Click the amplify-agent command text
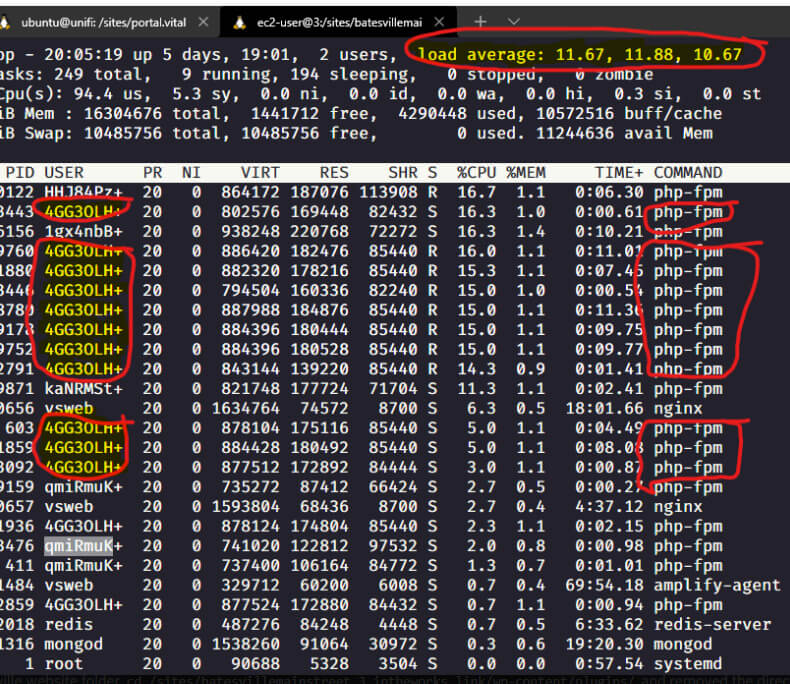 point(717,585)
